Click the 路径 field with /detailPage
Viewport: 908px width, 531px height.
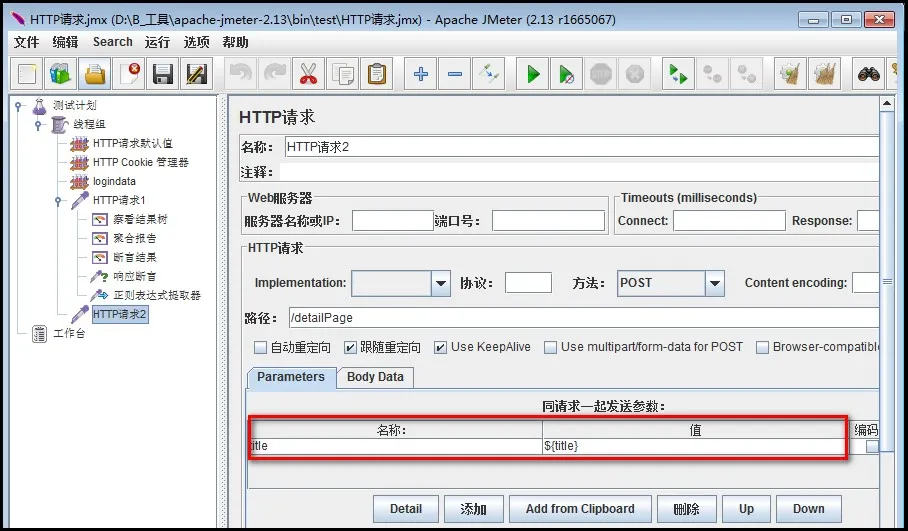(x=584, y=318)
